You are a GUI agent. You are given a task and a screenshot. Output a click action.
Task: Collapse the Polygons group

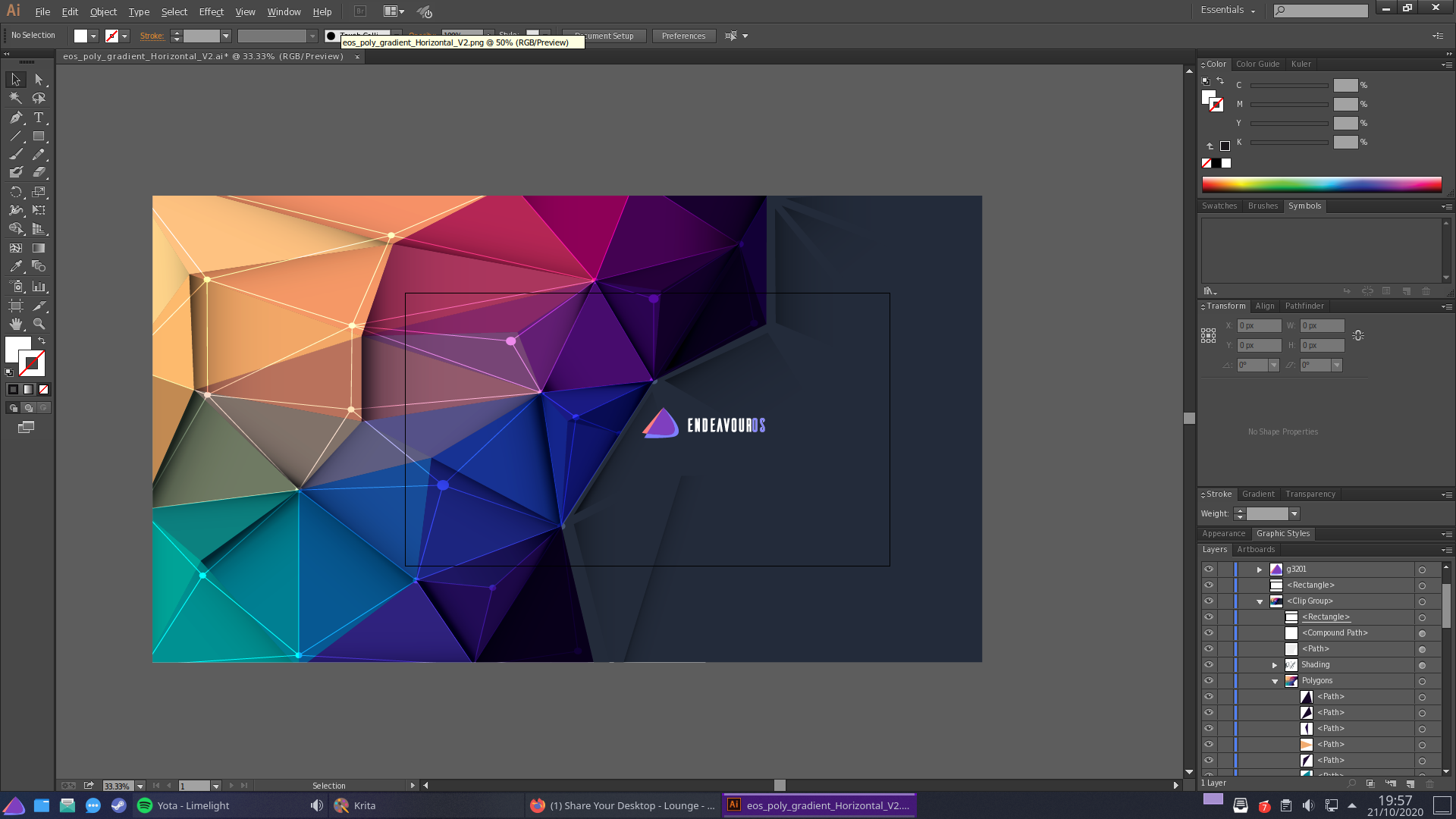pos(1275,681)
